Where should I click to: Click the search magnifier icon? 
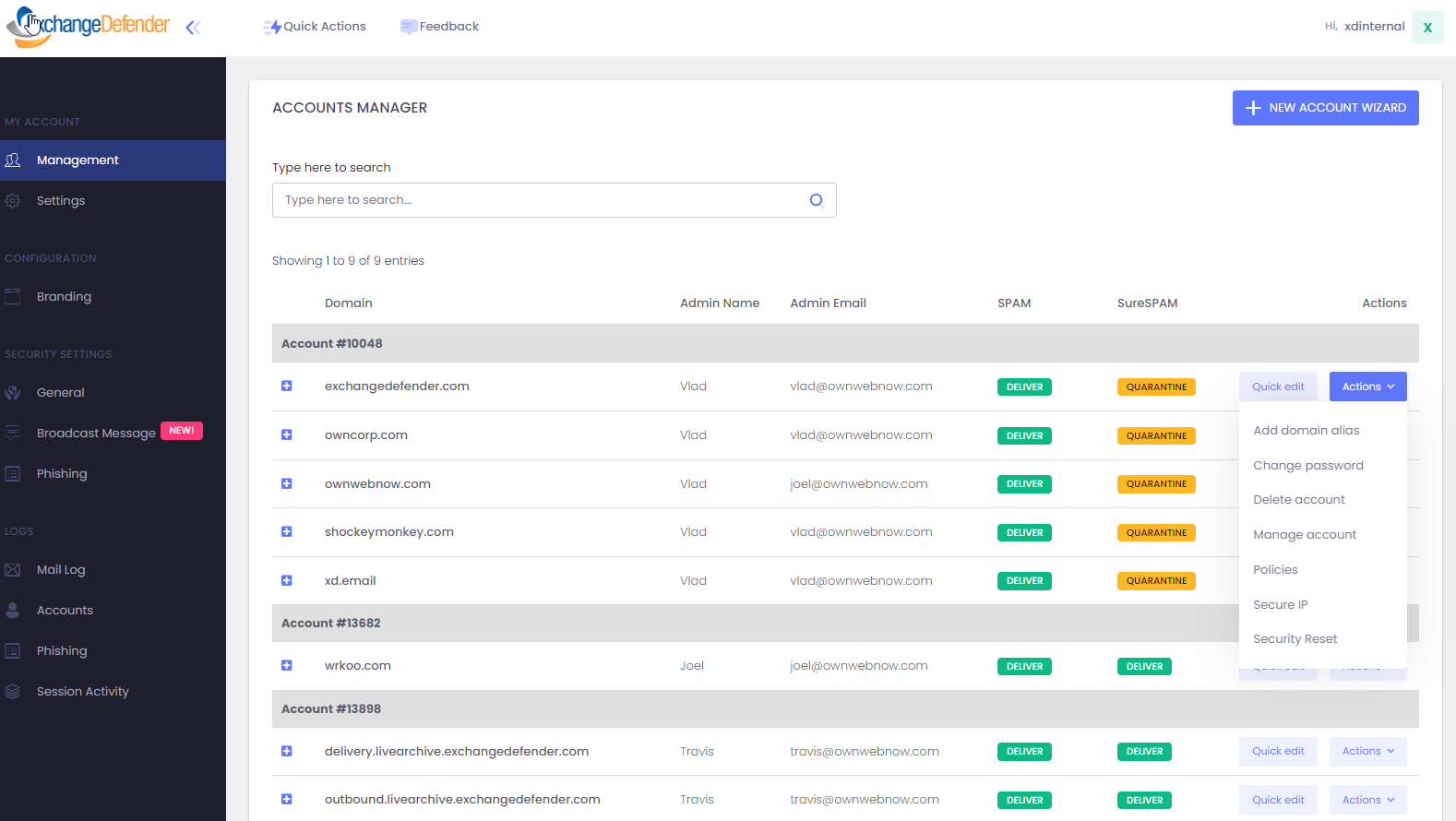[816, 200]
